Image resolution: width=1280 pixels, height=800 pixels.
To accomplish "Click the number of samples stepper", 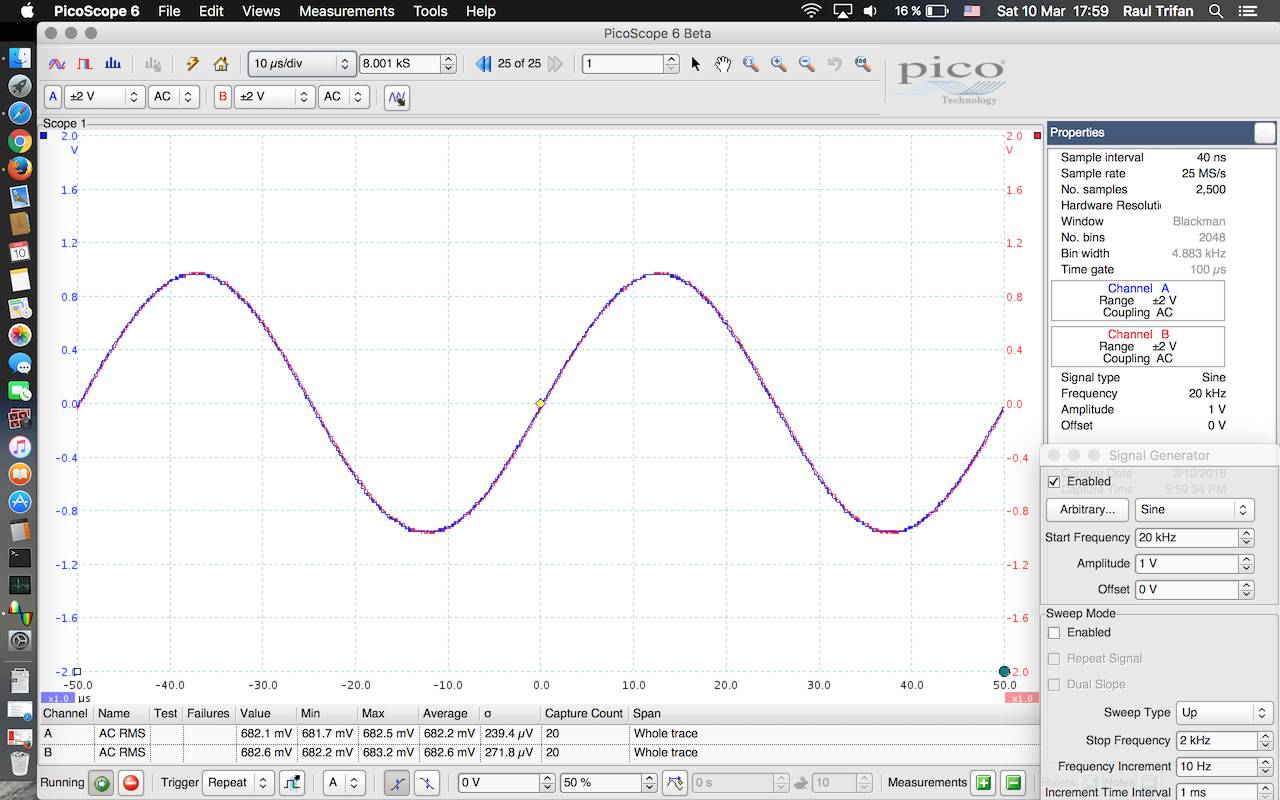I will coord(449,64).
